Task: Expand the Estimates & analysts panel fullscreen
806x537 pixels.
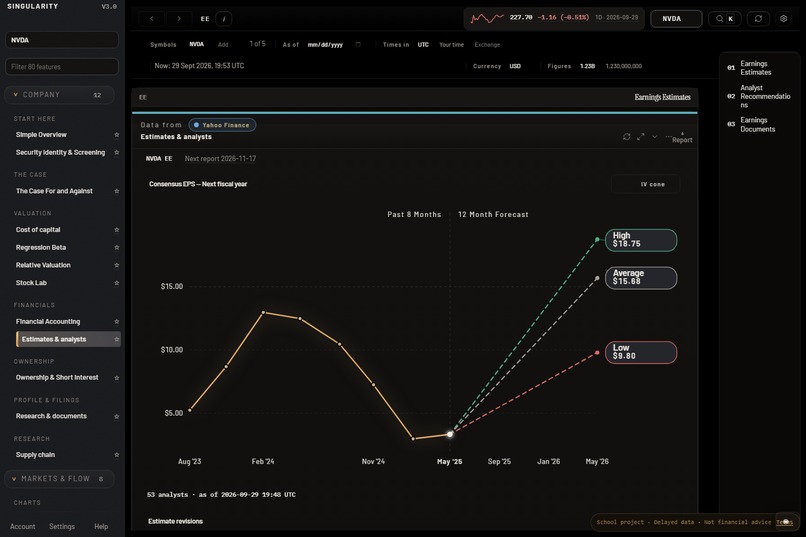Action: pyautogui.click(x=640, y=137)
